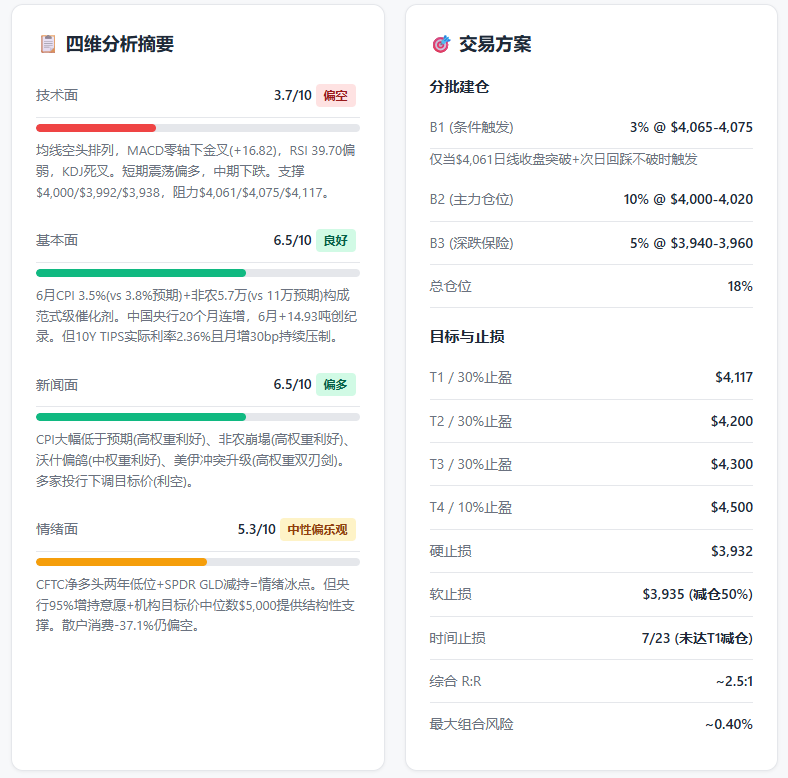Click the 时间止损 row label
Screen dimensions: 788x778
point(458,638)
